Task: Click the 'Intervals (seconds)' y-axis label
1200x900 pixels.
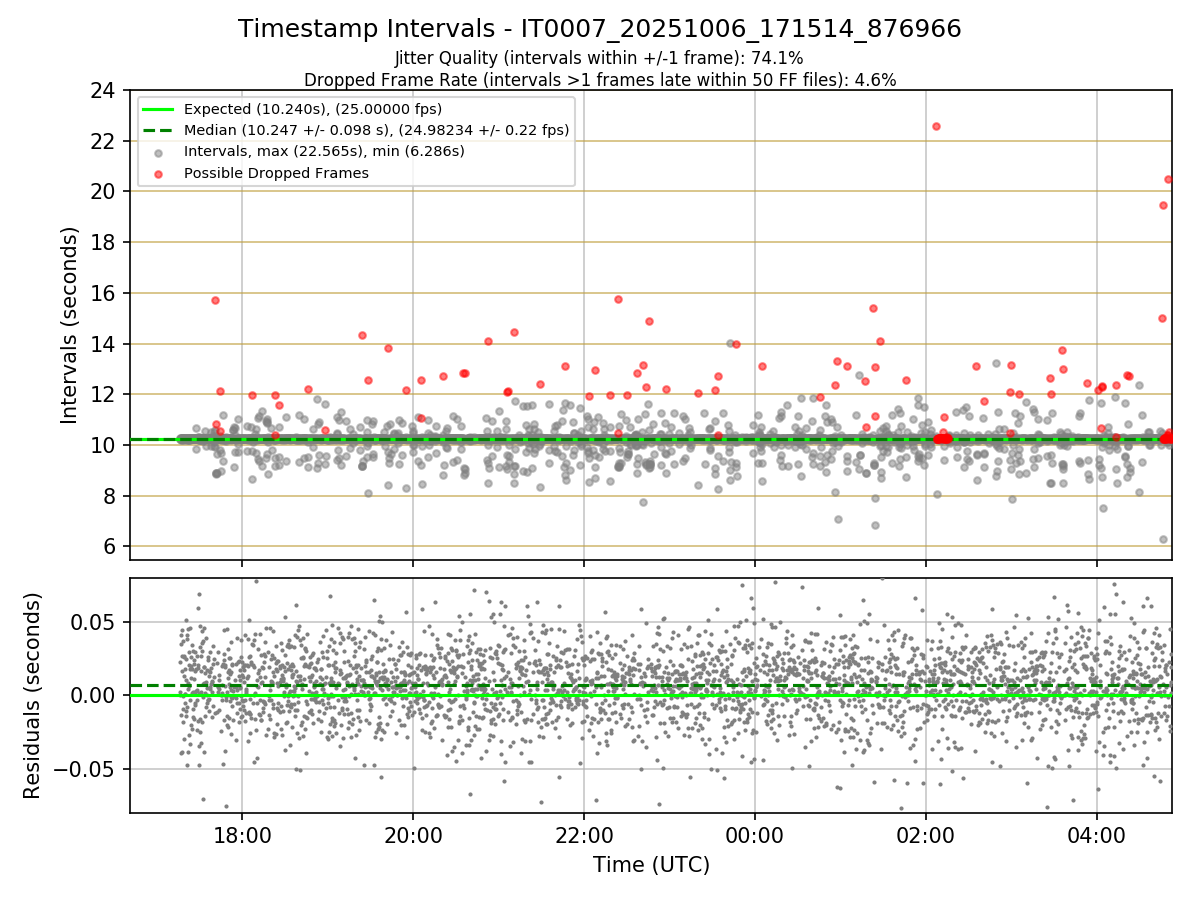Action: click(69, 324)
